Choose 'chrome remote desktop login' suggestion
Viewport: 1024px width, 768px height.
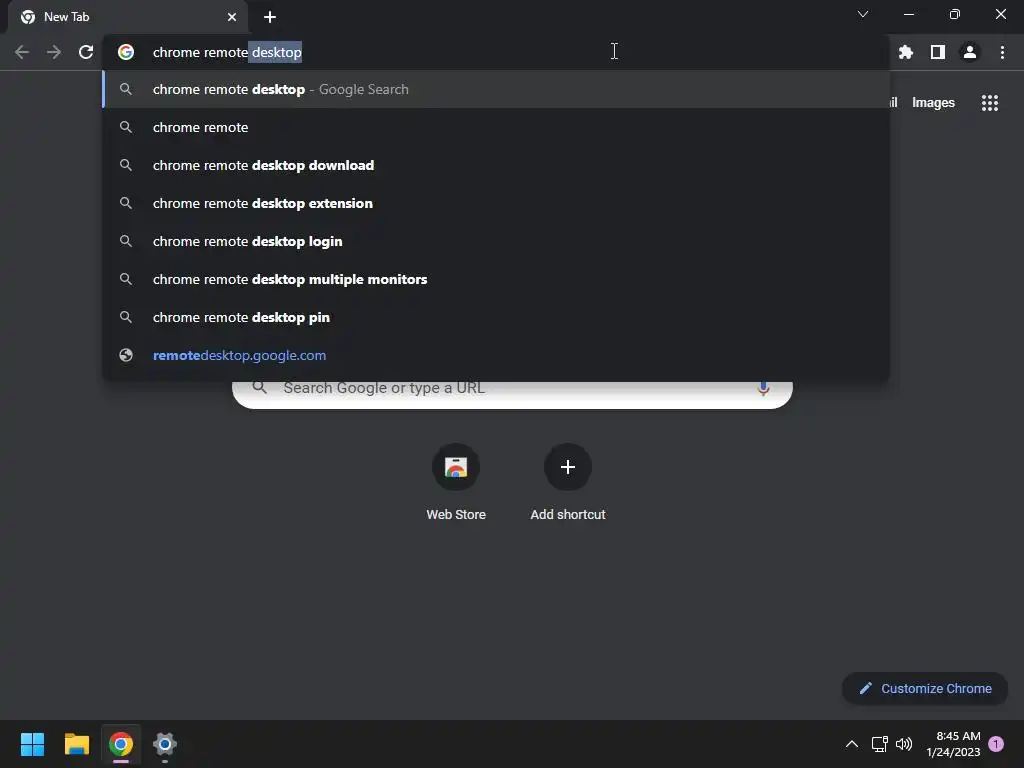coord(496,241)
